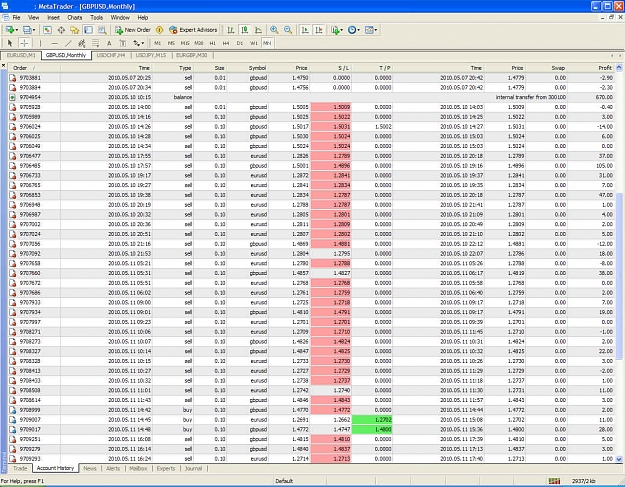Draw a horizontal line
625x487 pixels.
click(55, 43)
